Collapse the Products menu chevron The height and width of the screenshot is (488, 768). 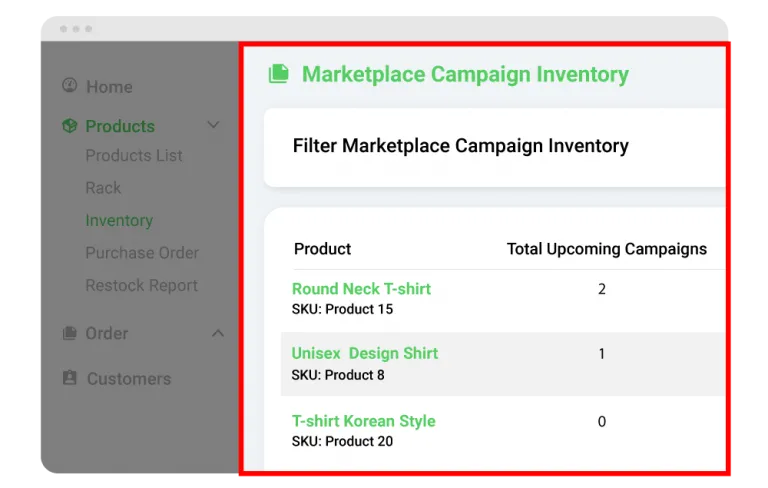[x=213, y=125]
